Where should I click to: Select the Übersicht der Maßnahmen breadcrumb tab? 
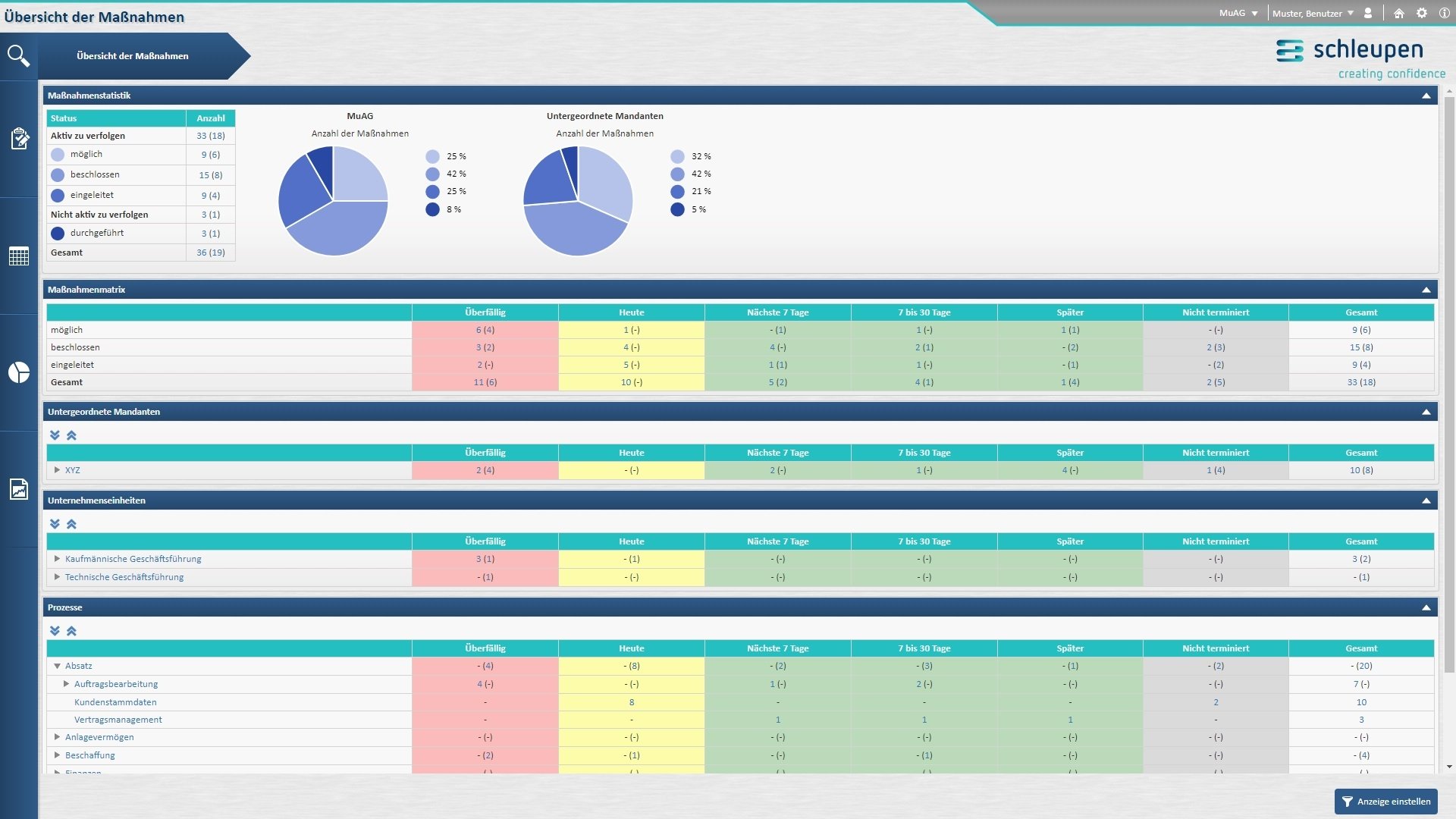click(x=133, y=56)
